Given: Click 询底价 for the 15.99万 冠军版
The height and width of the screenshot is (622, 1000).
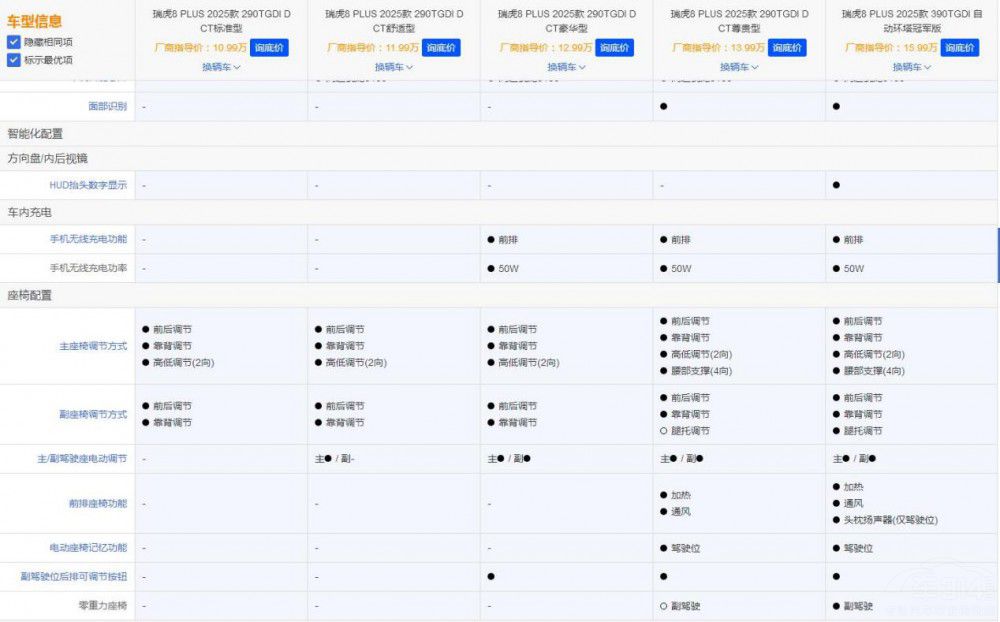Looking at the screenshot, I should 960,48.
